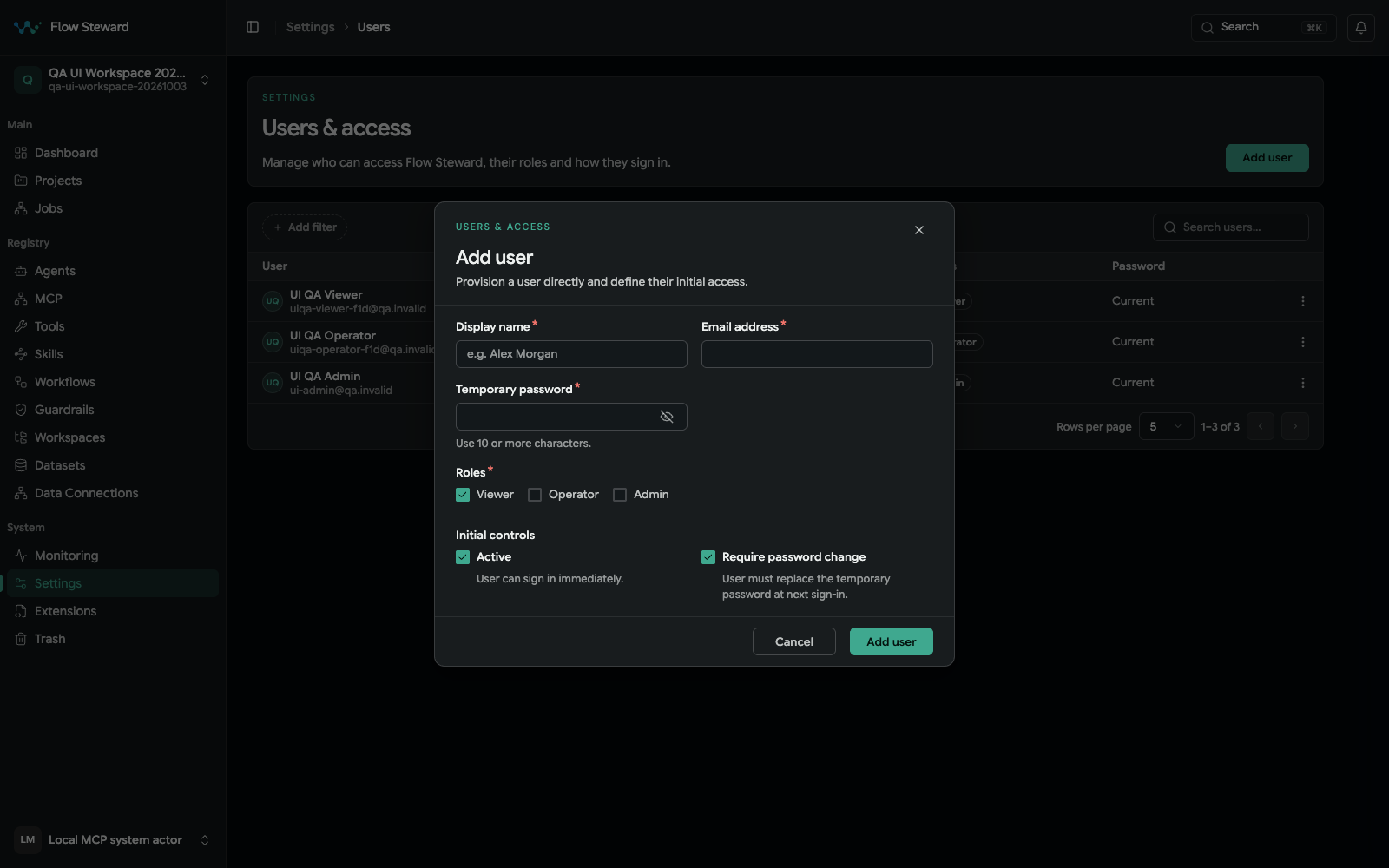Check the Admin role checkbox
This screenshot has width=1389, height=868.
pyautogui.click(x=620, y=495)
